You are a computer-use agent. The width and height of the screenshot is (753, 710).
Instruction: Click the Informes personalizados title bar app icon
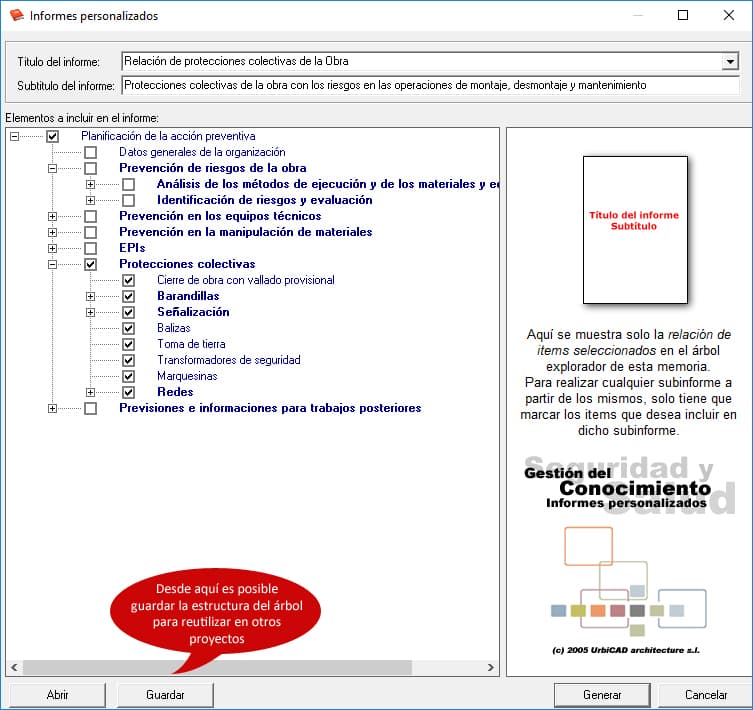(17, 15)
